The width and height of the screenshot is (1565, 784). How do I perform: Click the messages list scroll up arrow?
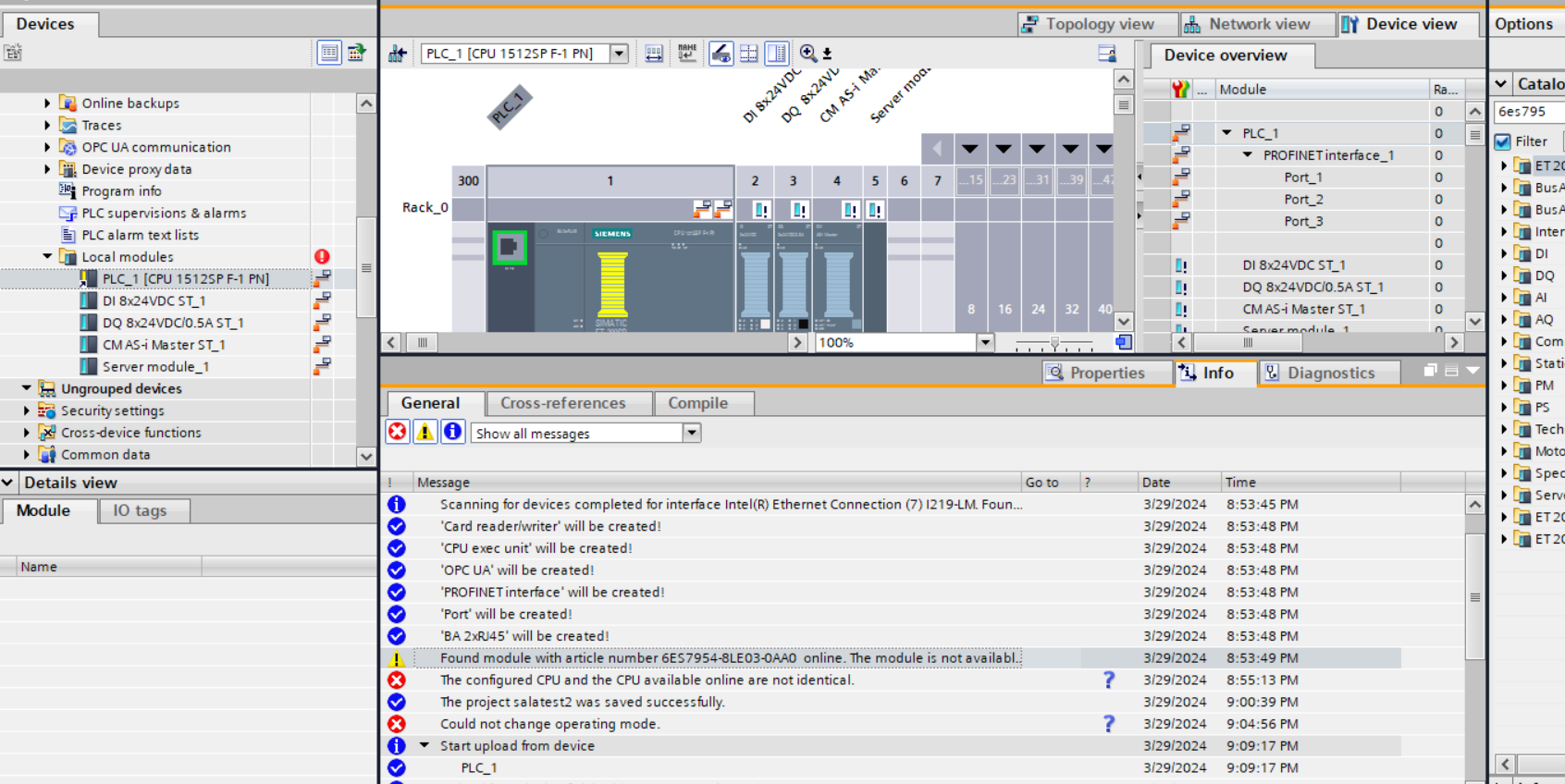(x=1475, y=505)
